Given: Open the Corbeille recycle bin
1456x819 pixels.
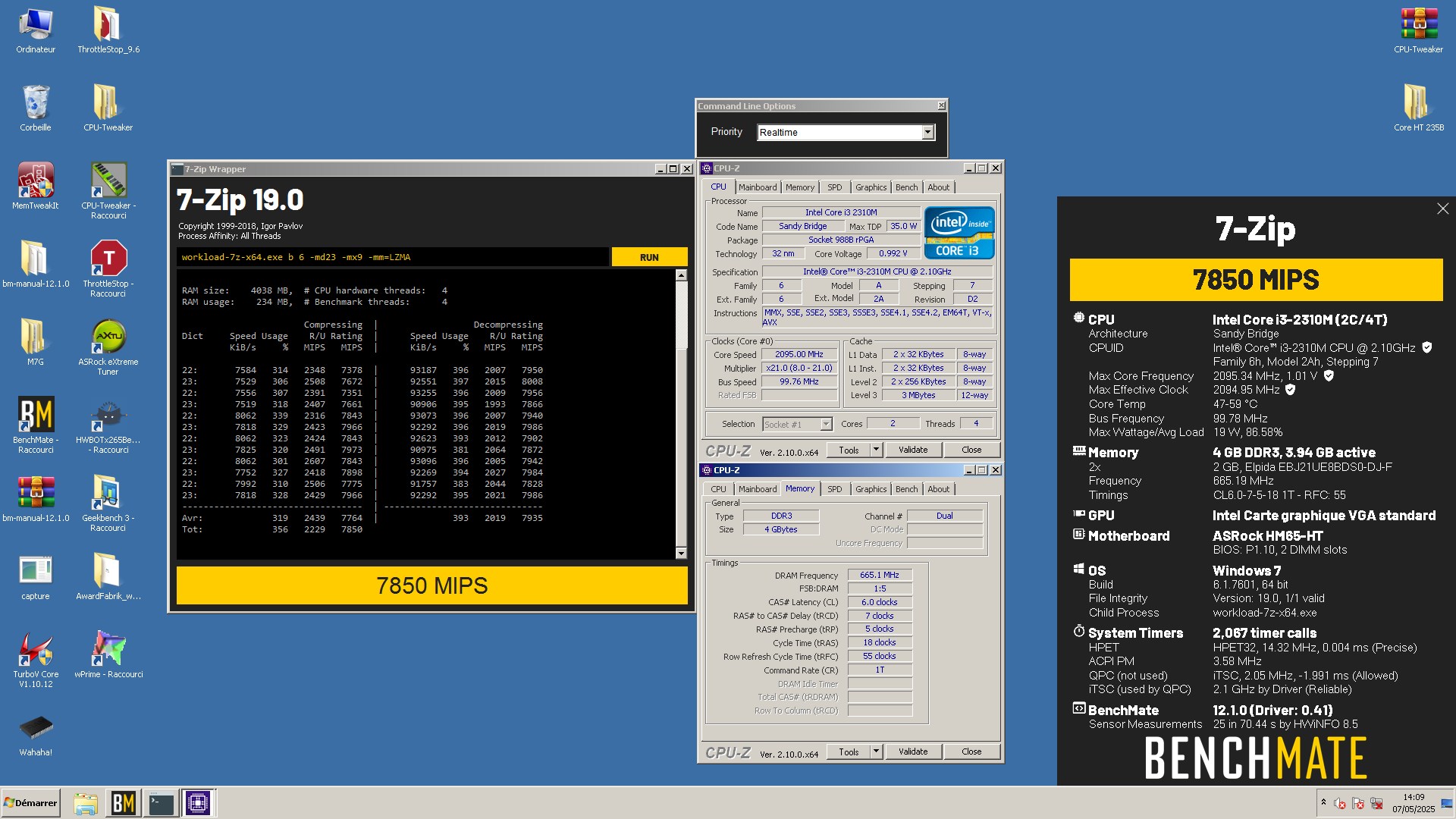Looking at the screenshot, I should tap(36, 108).
